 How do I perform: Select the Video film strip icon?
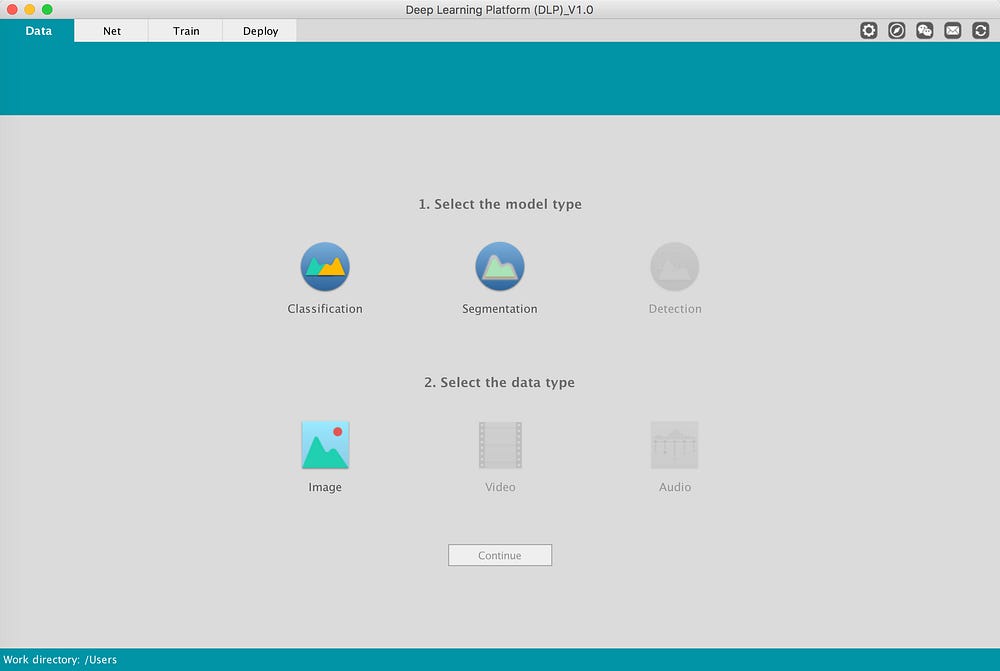tap(500, 445)
